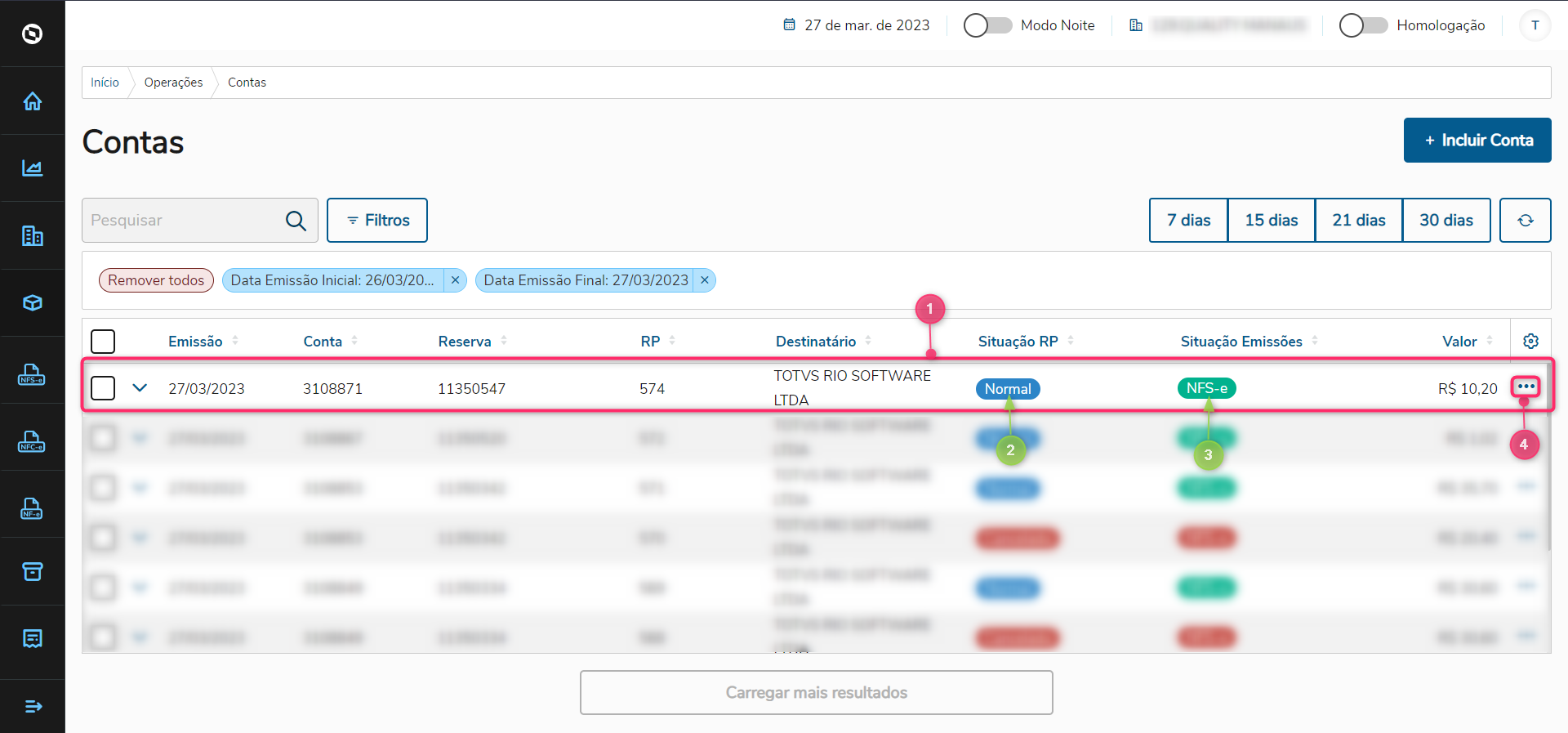The image size is (1568, 733).
Task: Click the Data Emissão Inicial filter chip
Action: tap(332, 280)
